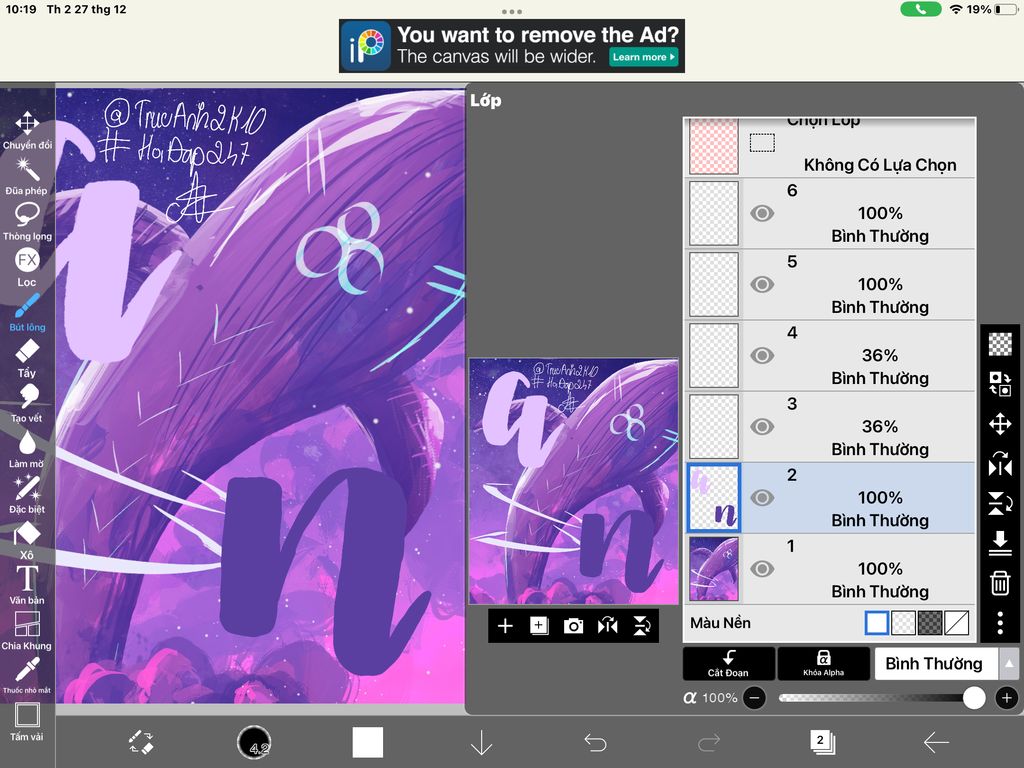Click Learn more in the ad banner
Image resolution: width=1024 pixels, height=768 pixels.
(x=643, y=57)
